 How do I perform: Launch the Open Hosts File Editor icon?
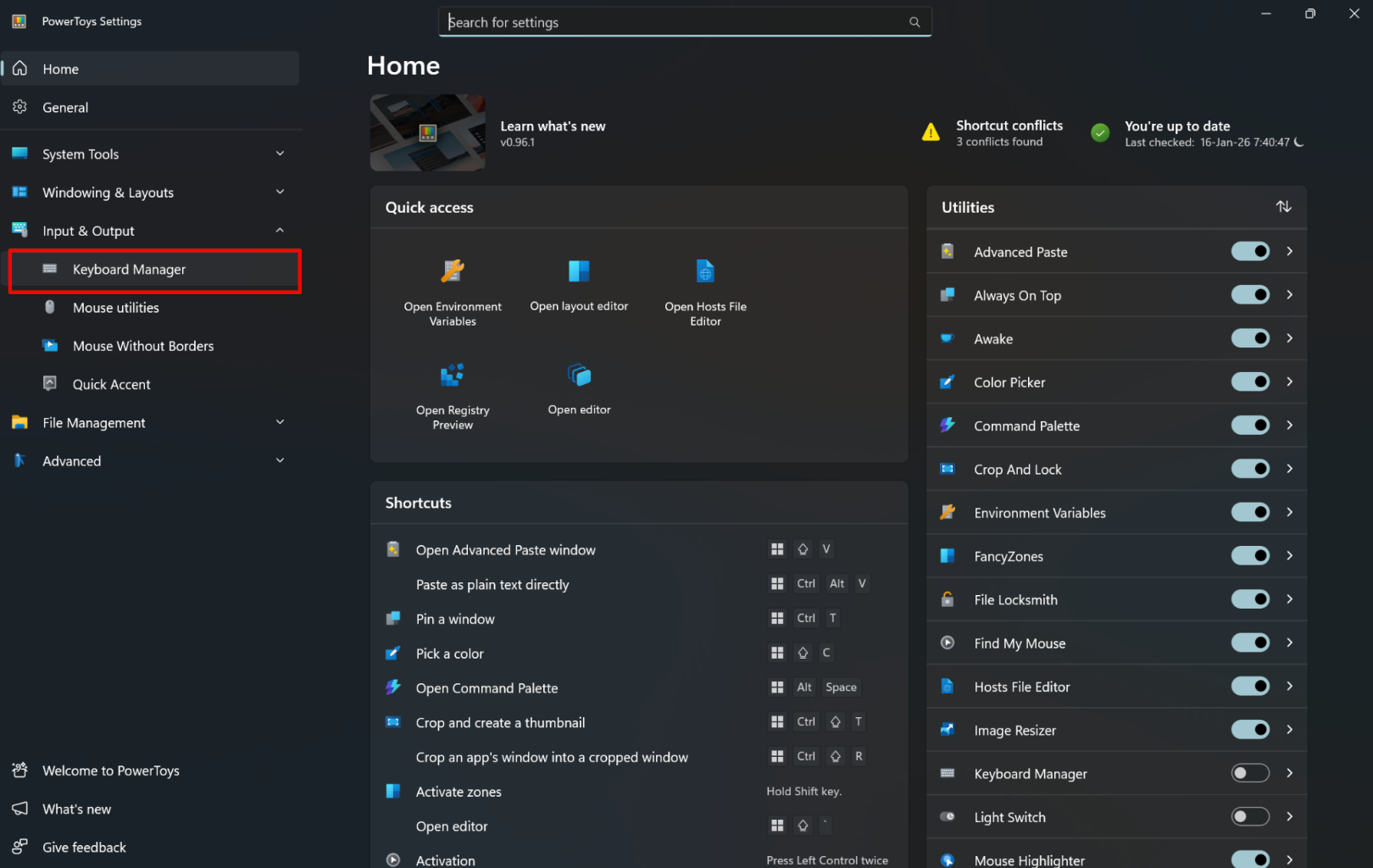point(705,271)
